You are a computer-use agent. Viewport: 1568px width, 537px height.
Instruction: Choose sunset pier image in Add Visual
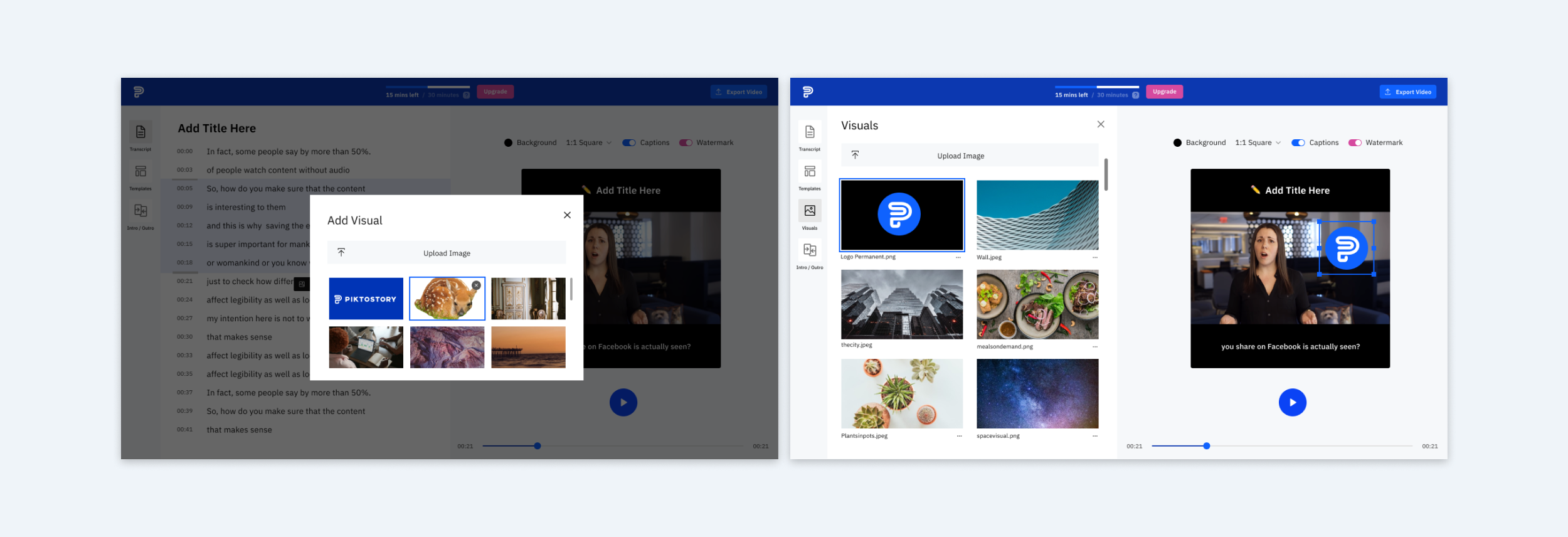[x=528, y=347]
